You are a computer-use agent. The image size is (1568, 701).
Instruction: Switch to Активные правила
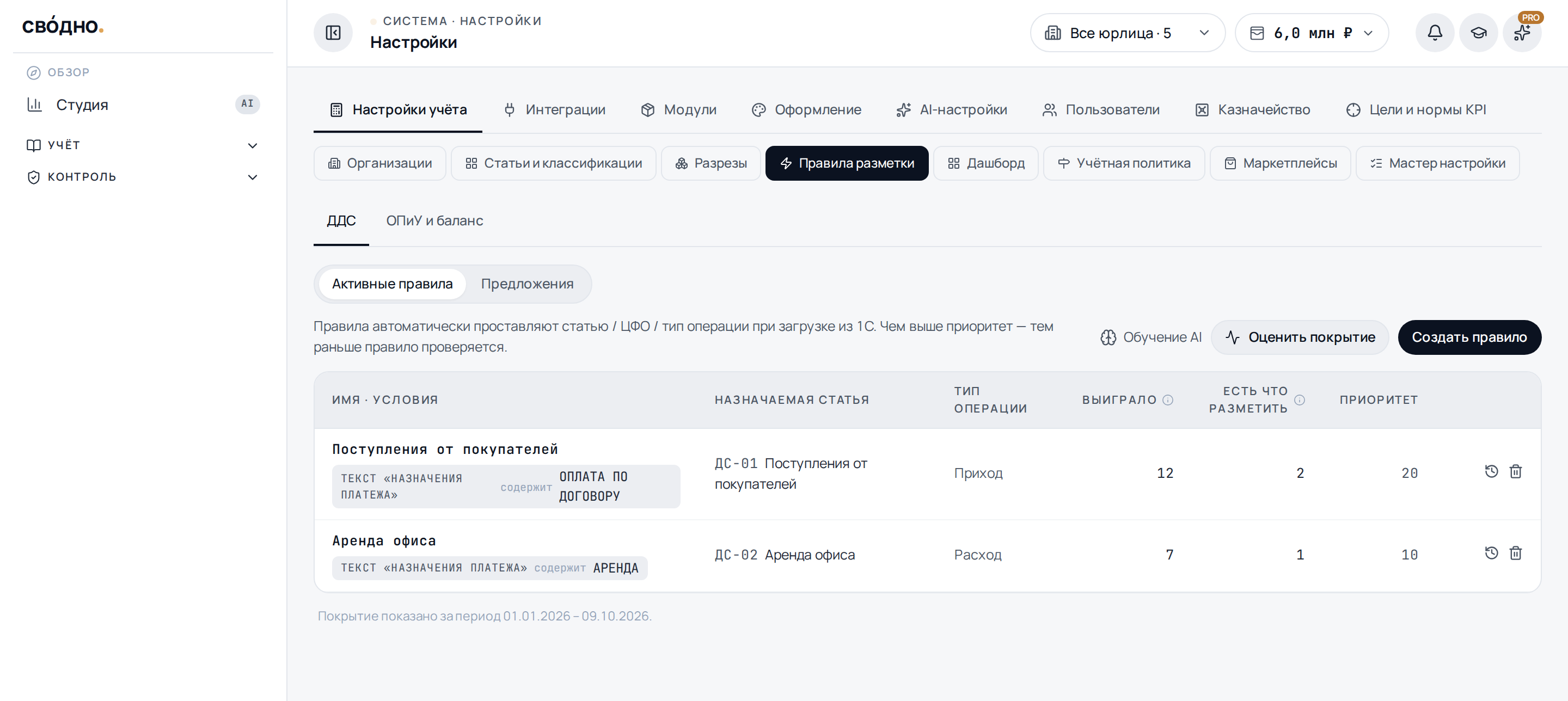(x=392, y=284)
